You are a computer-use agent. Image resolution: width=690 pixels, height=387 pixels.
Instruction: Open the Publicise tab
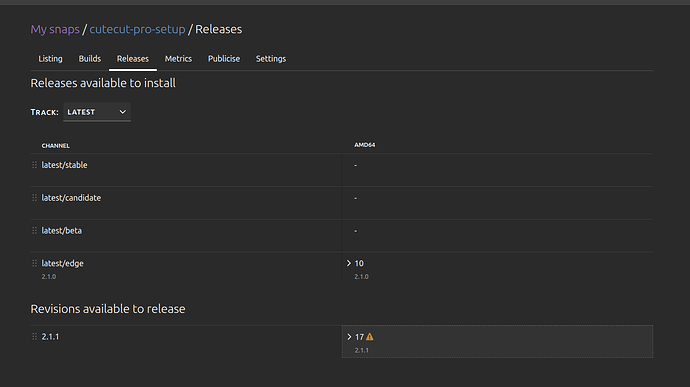(224, 59)
